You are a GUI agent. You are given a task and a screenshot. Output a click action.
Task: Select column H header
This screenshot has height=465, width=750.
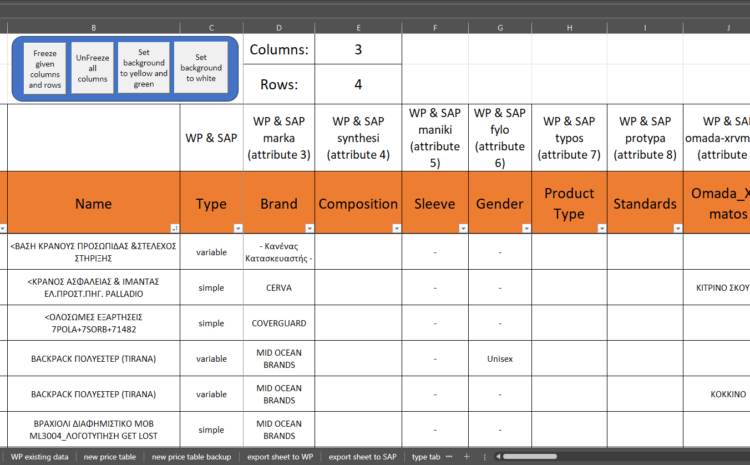point(569,28)
